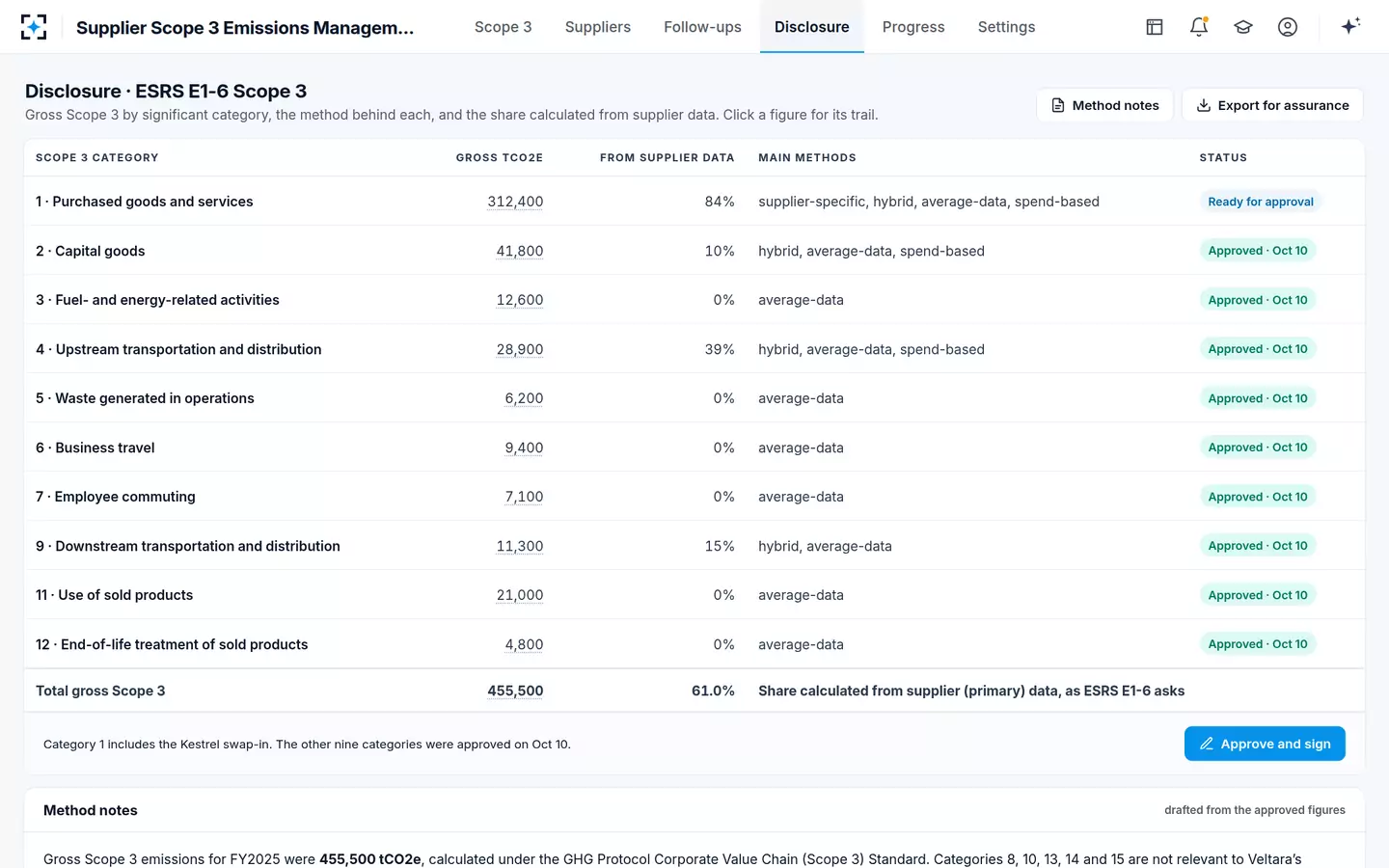Click the Business travel figure 9,400
1389x868 pixels.
point(524,448)
